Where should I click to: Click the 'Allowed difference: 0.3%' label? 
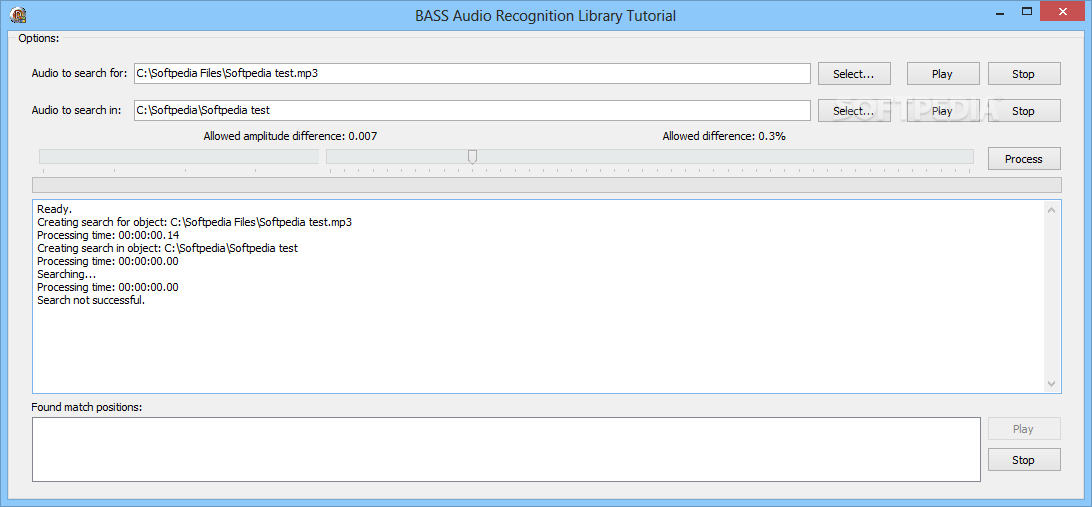[724, 136]
